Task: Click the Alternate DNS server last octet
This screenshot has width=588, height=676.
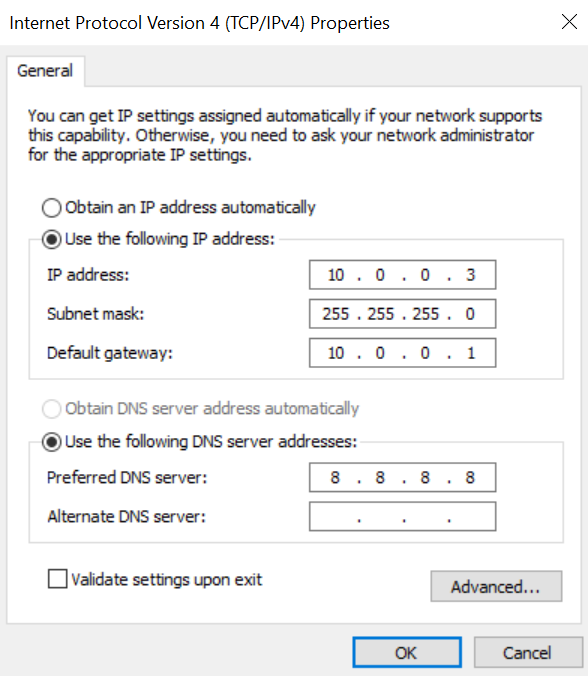Action: 471,516
